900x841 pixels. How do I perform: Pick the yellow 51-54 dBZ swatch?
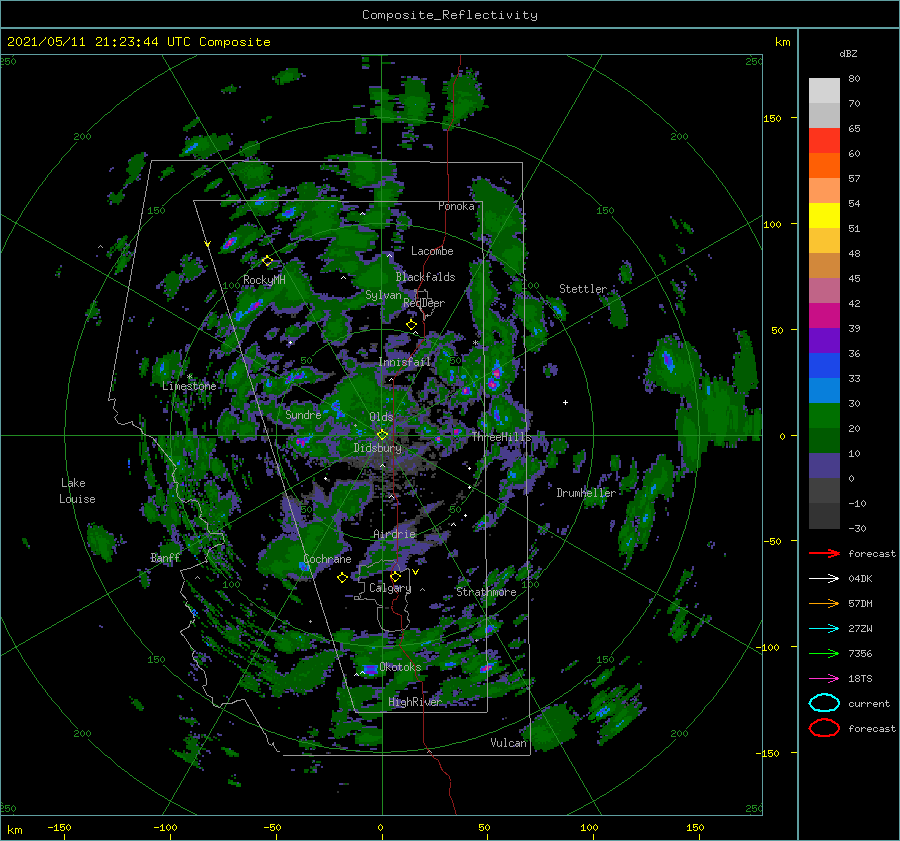824,216
